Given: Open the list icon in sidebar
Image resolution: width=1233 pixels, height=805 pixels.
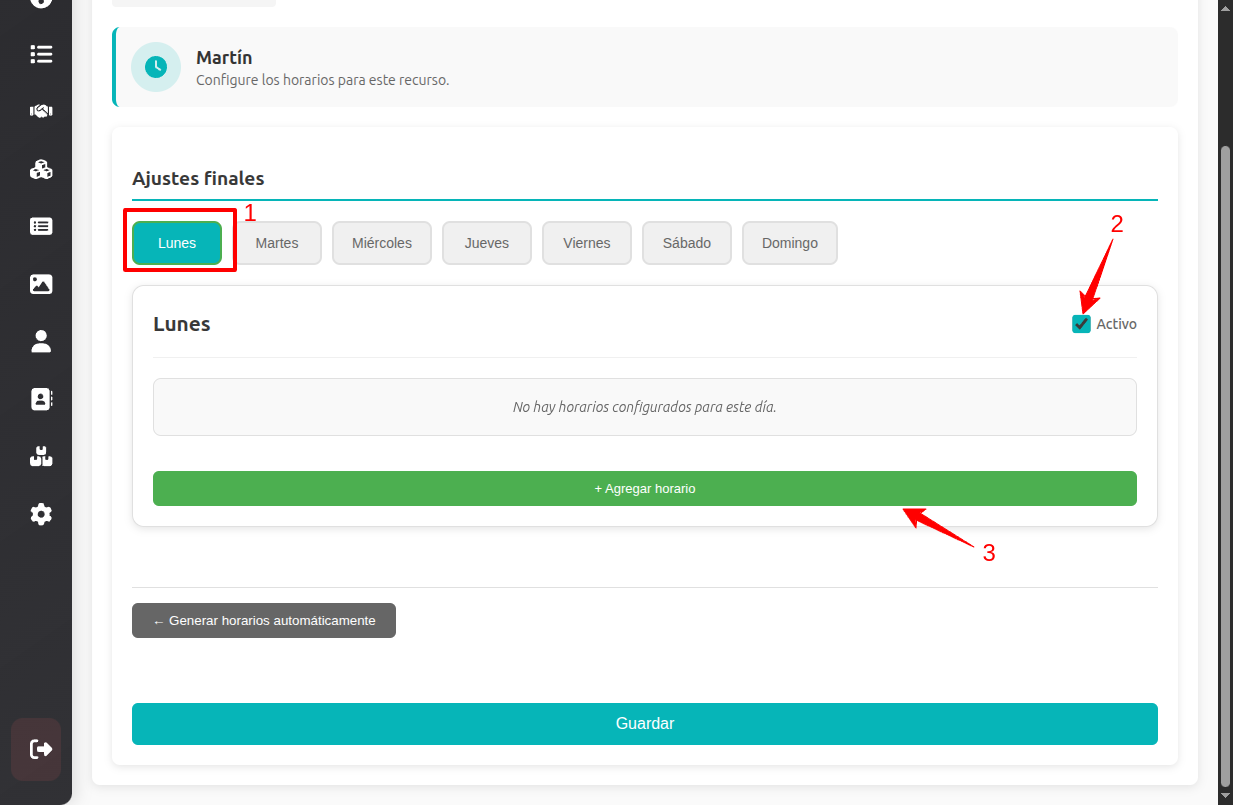Looking at the screenshot, I should click(x=41, y=54).
